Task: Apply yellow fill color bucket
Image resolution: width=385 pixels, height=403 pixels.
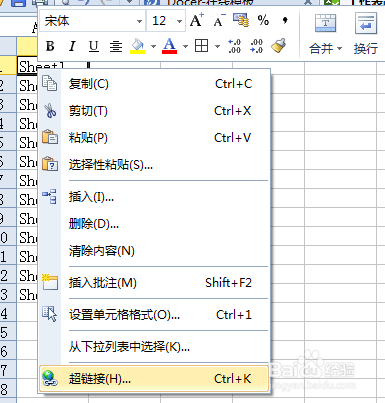Action: [137, 46]
